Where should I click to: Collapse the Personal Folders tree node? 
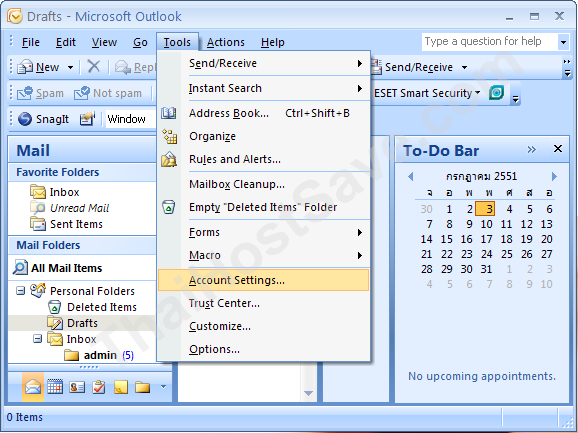click(x=21, y=291)
